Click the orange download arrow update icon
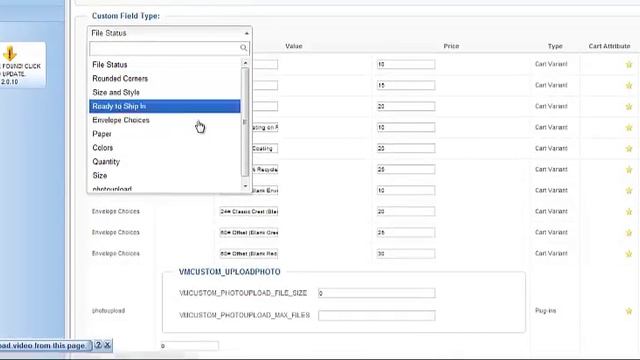This screenshot has width=640, height=360. [9, 53]
